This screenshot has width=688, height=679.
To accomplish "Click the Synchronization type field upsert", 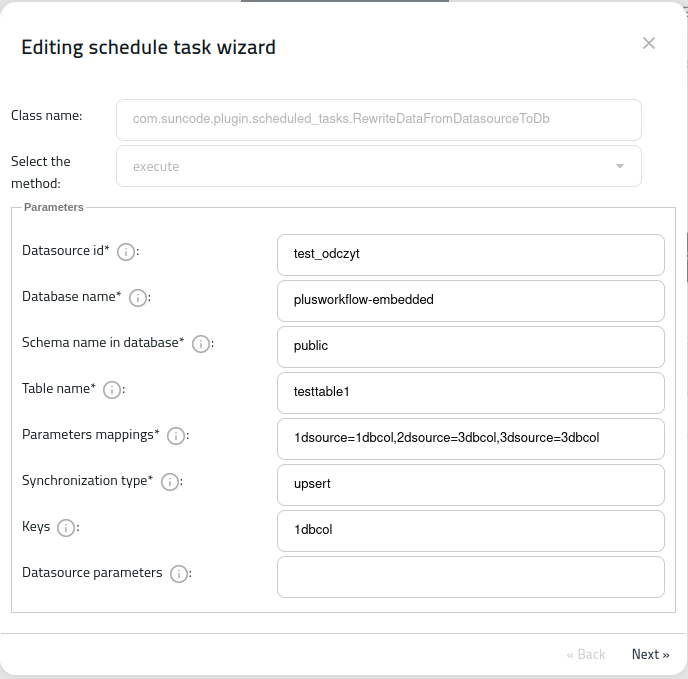I will coord(471,485).
